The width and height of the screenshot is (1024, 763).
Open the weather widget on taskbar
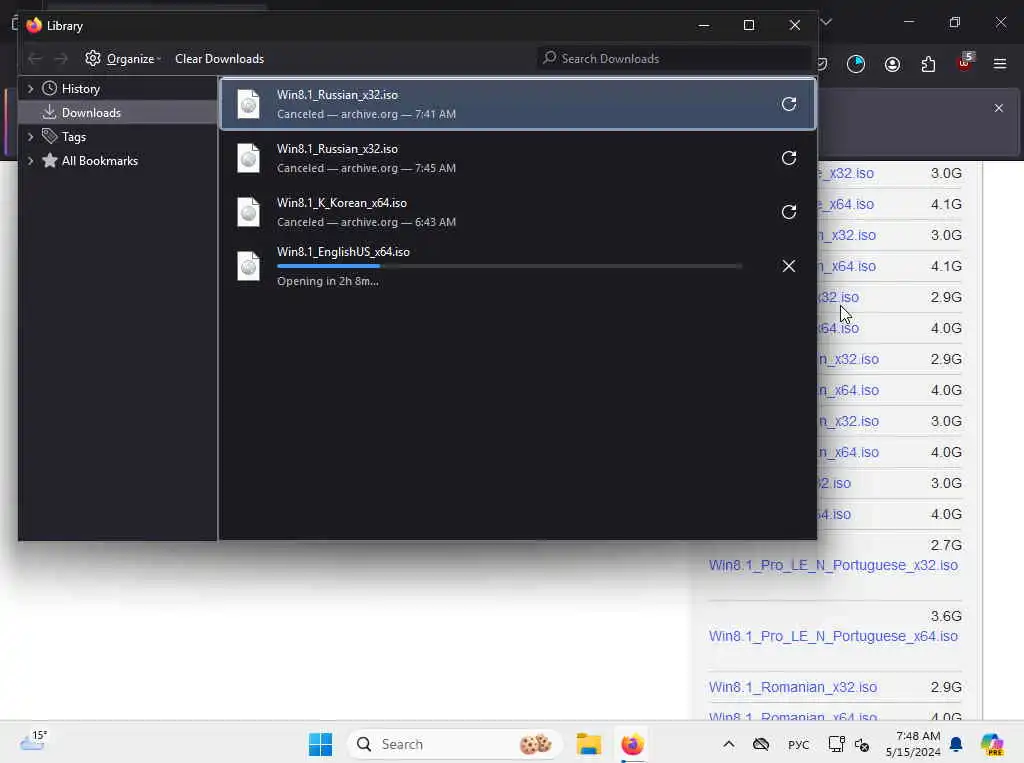click(33, 741)
